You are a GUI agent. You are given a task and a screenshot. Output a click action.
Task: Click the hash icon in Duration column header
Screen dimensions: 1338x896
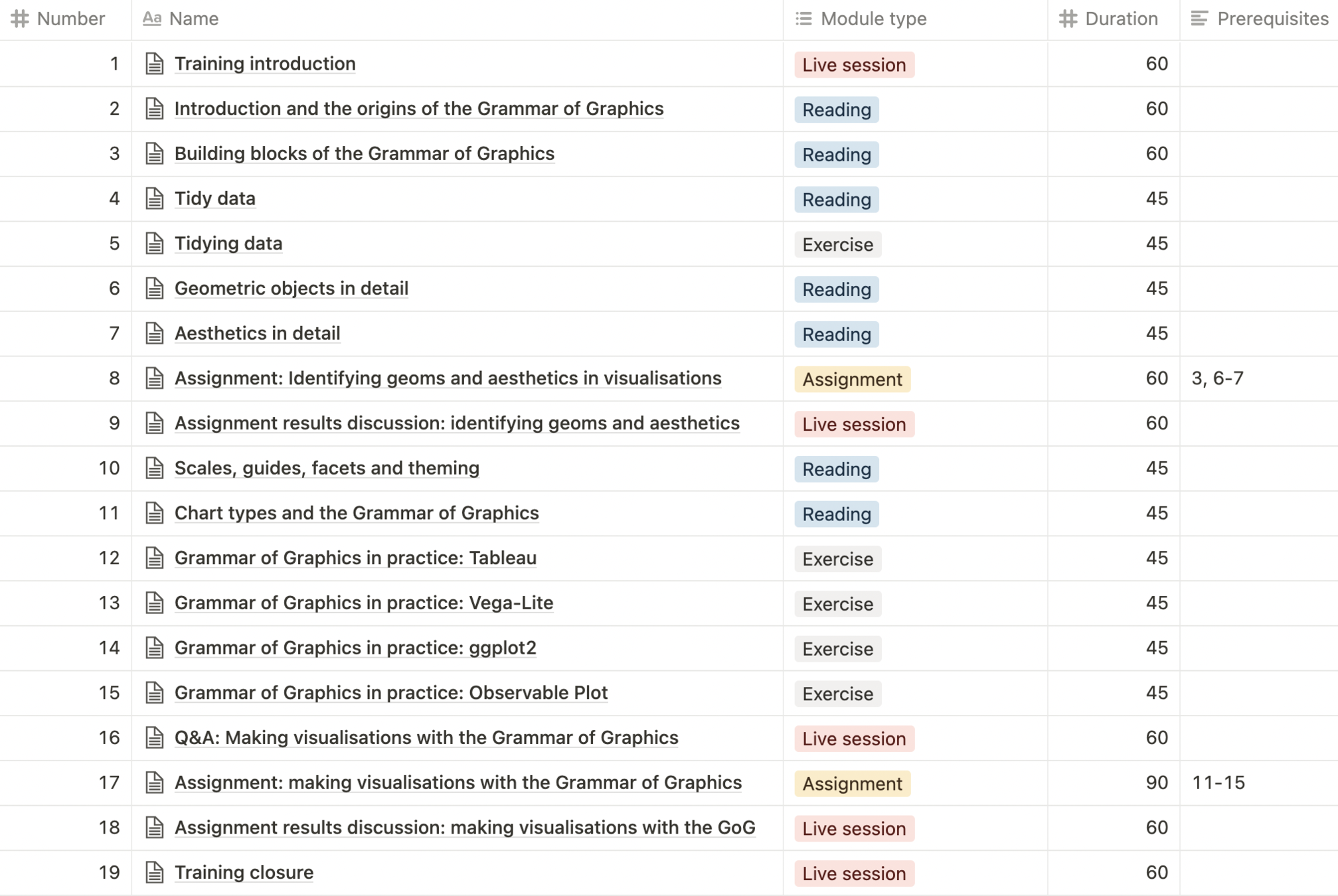click(1068, 19)
